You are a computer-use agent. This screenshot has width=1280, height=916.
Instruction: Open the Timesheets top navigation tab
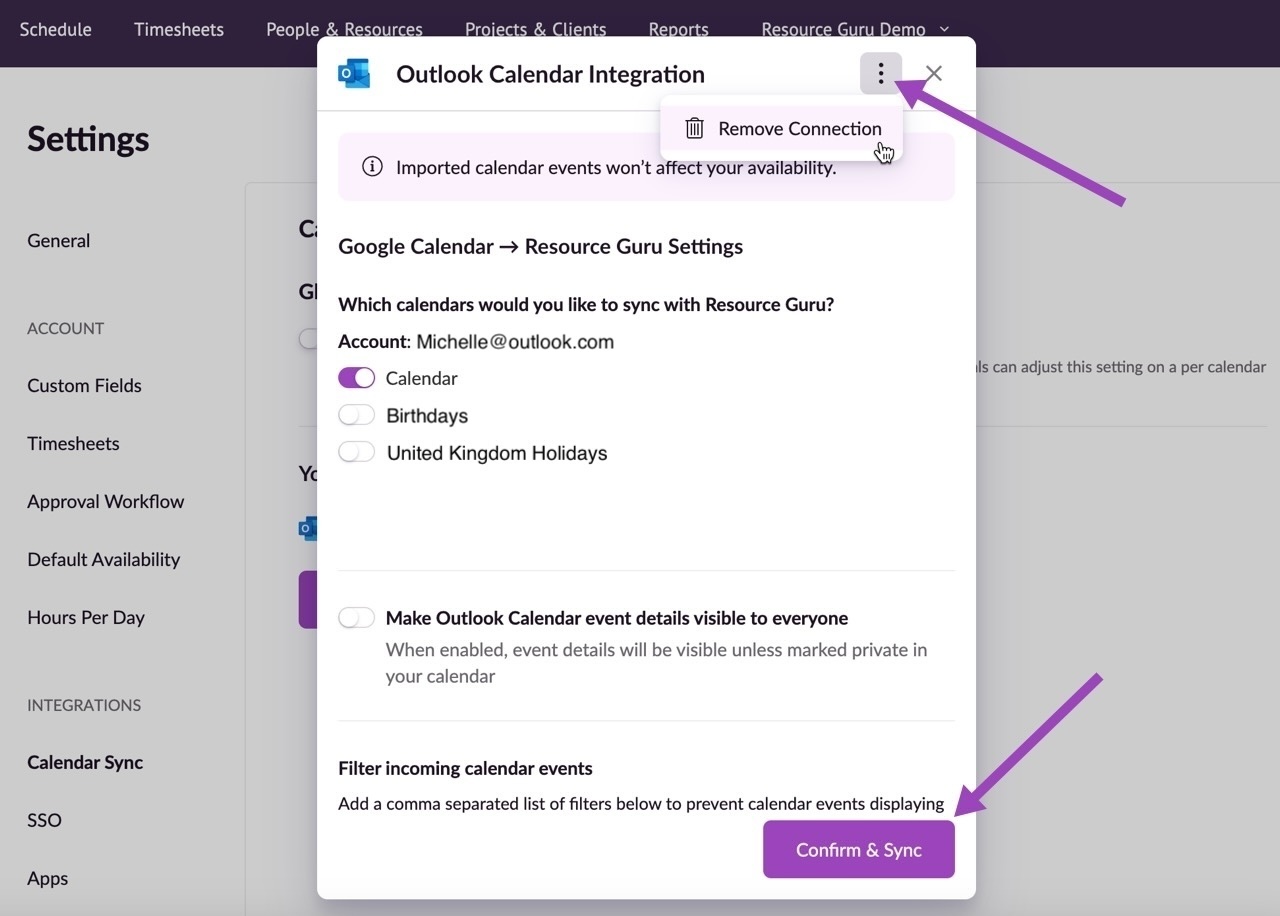click(x=179, y=29)
